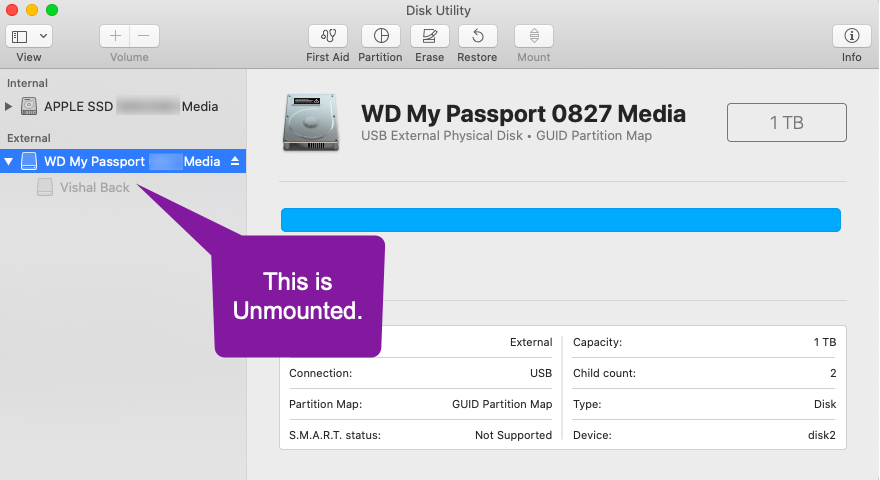880x480 pixels.
Task: Click the Capacity 1 TB value
Action: coord(824,342)
